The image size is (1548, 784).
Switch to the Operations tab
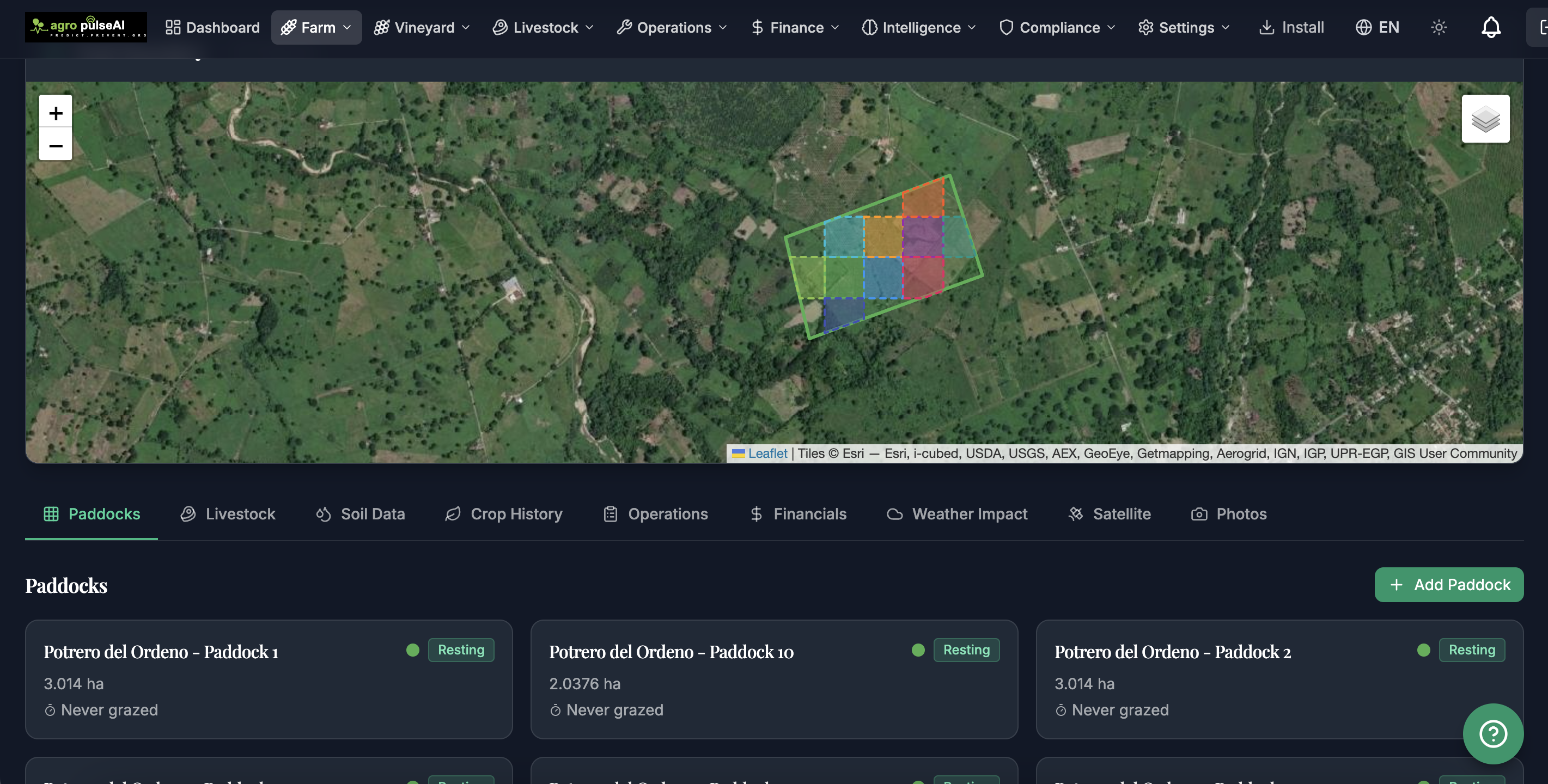pos(656,513)
